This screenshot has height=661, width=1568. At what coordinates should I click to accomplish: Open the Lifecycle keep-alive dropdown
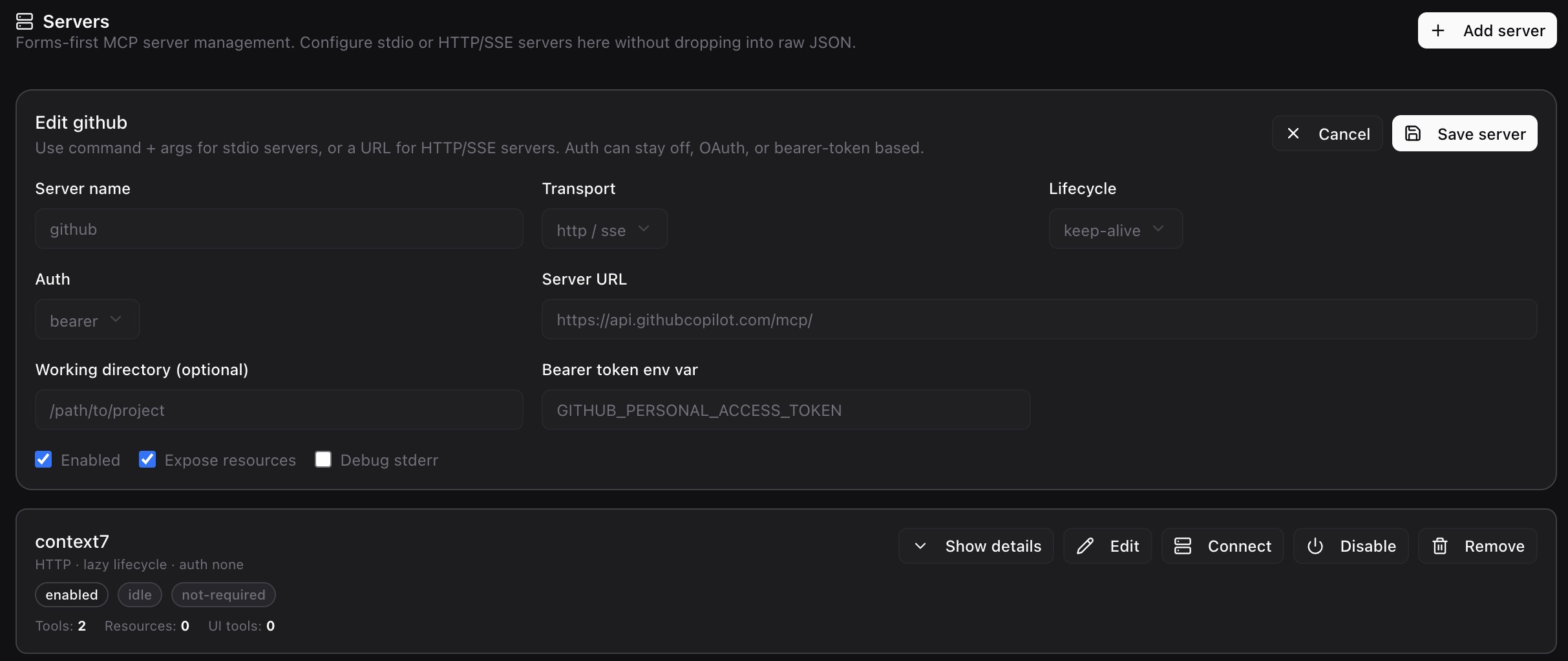(x=1116, y=229)
